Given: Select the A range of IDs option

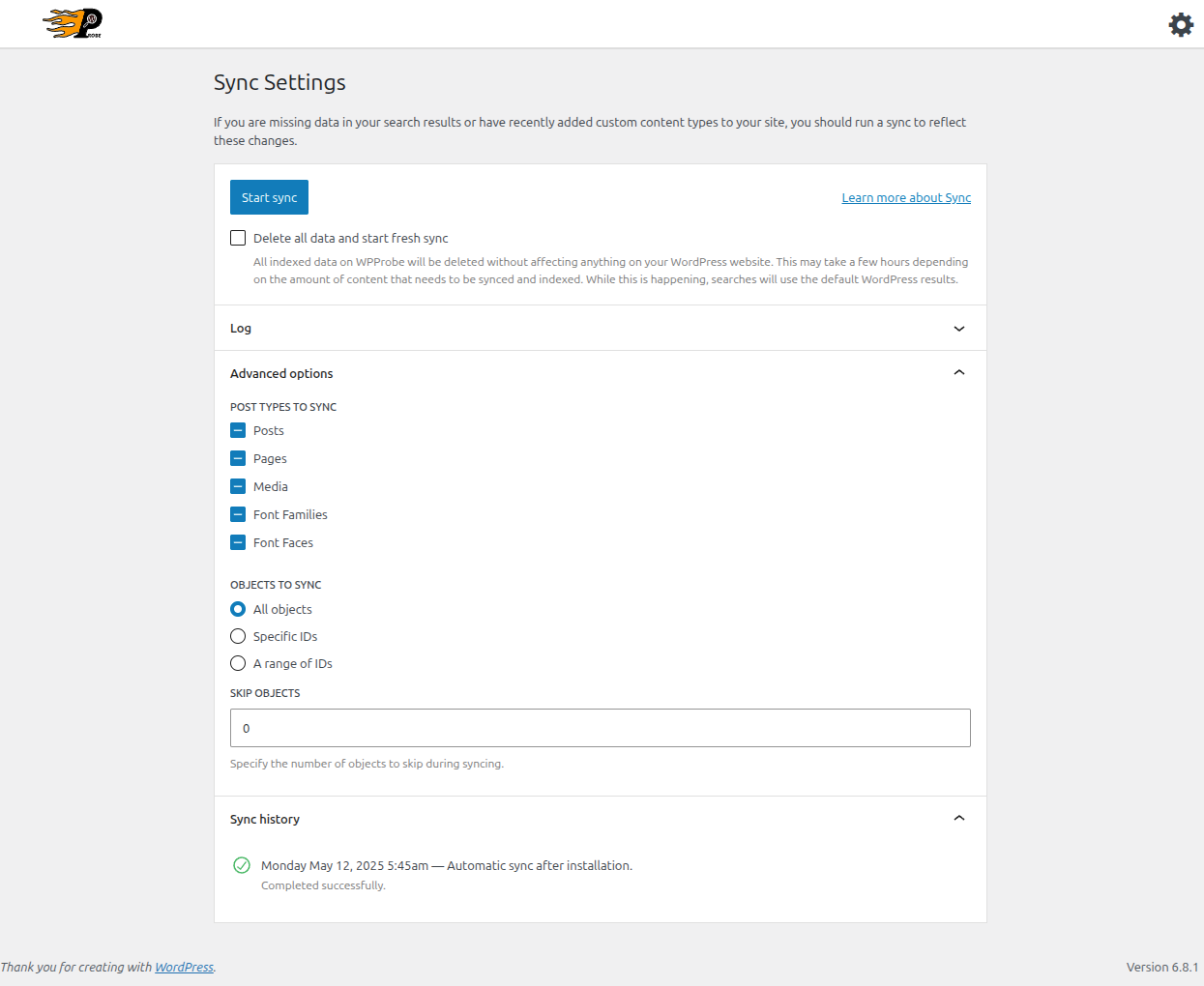Looking at the screenshot, I should 238,663.
